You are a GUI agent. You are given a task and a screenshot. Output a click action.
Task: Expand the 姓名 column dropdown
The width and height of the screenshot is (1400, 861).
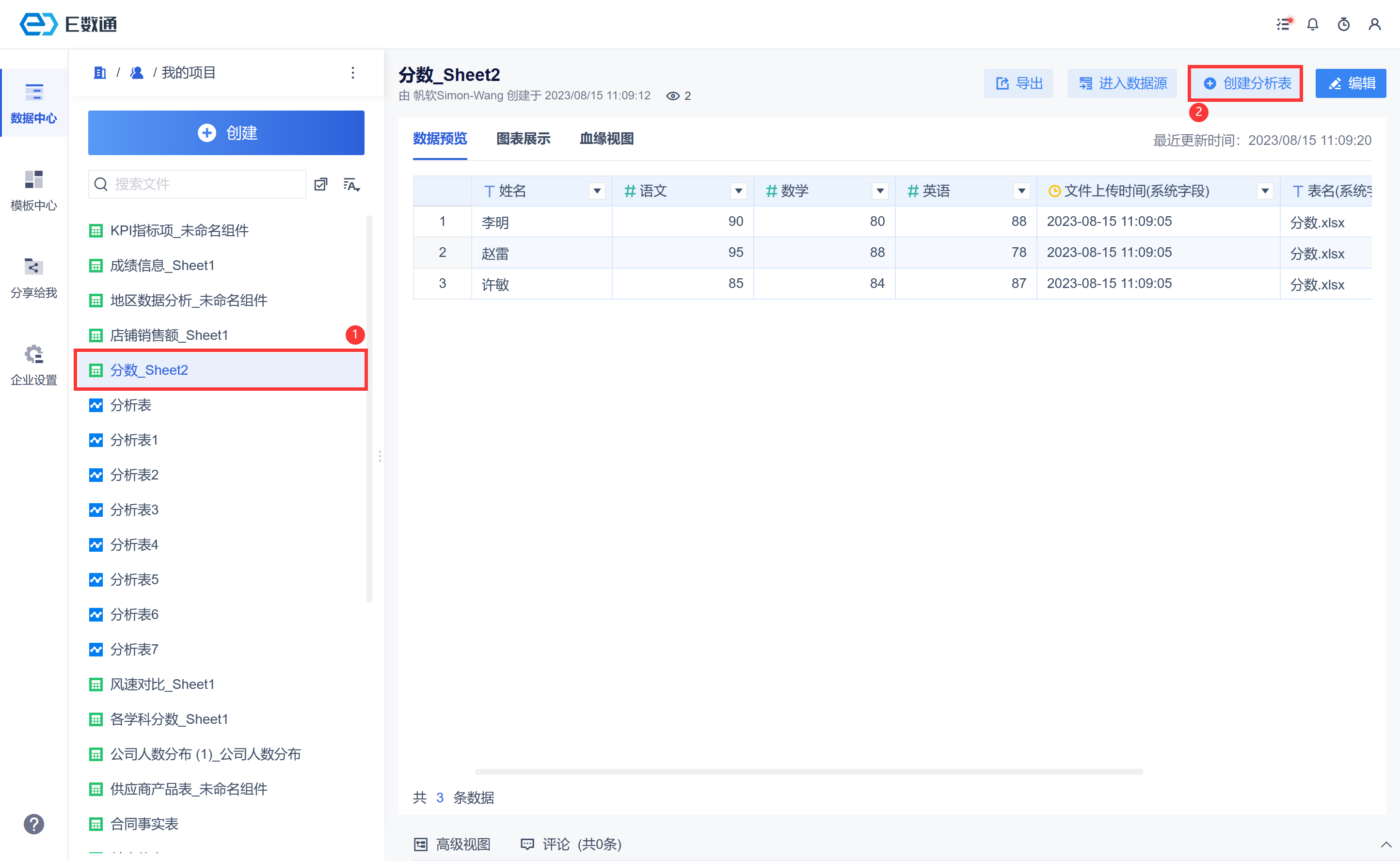click(597, 191)
